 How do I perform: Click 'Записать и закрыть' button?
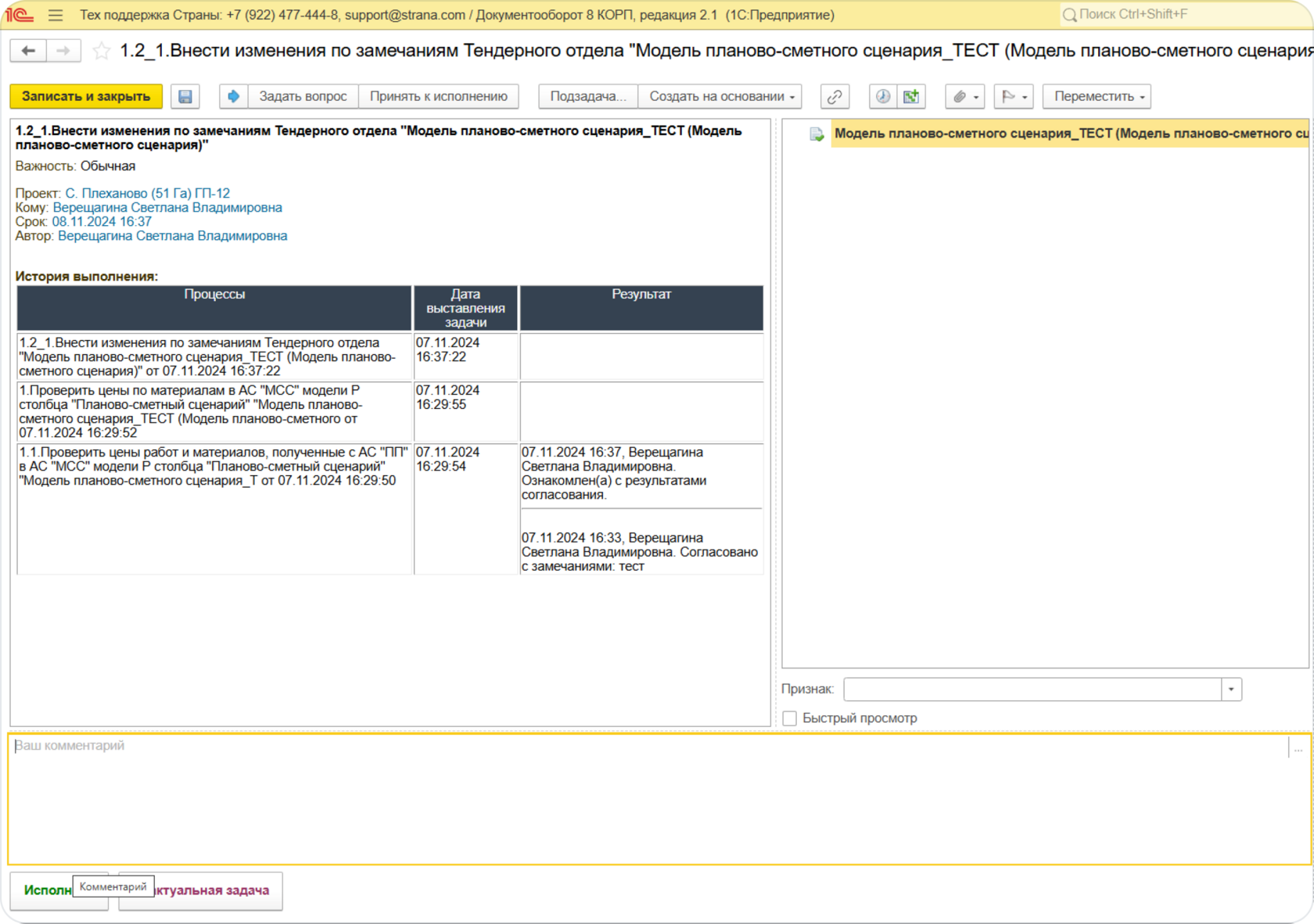coord(86,96)
